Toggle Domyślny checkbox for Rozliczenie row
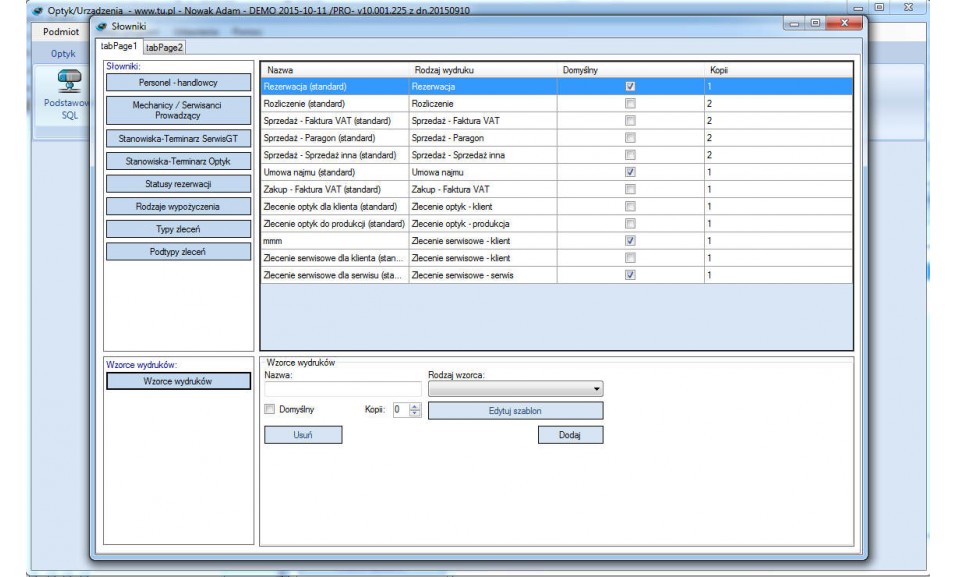Viewport: 957px width, 577px height. pos(630,103)
